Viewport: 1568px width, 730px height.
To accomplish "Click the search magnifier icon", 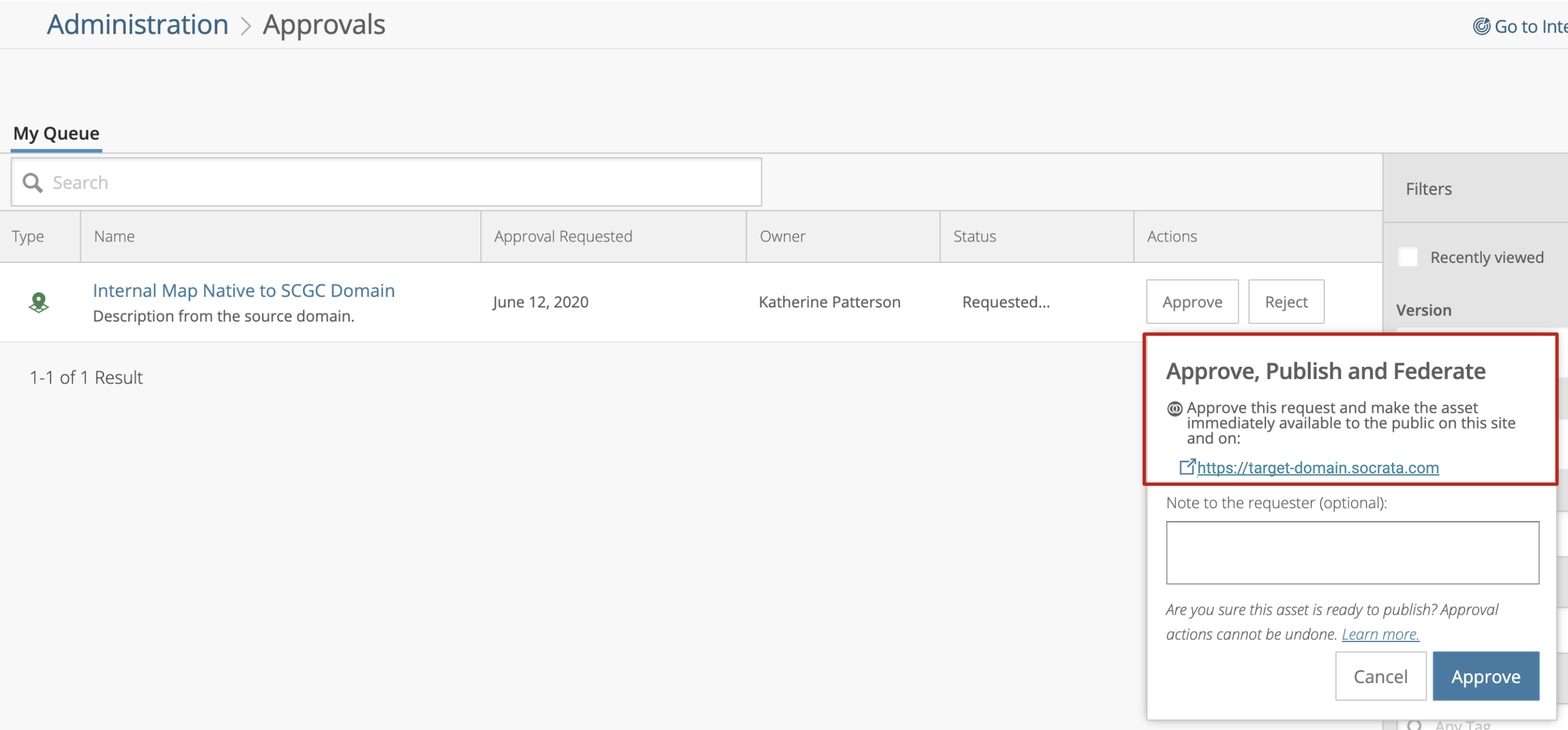I will coord(32,183).
